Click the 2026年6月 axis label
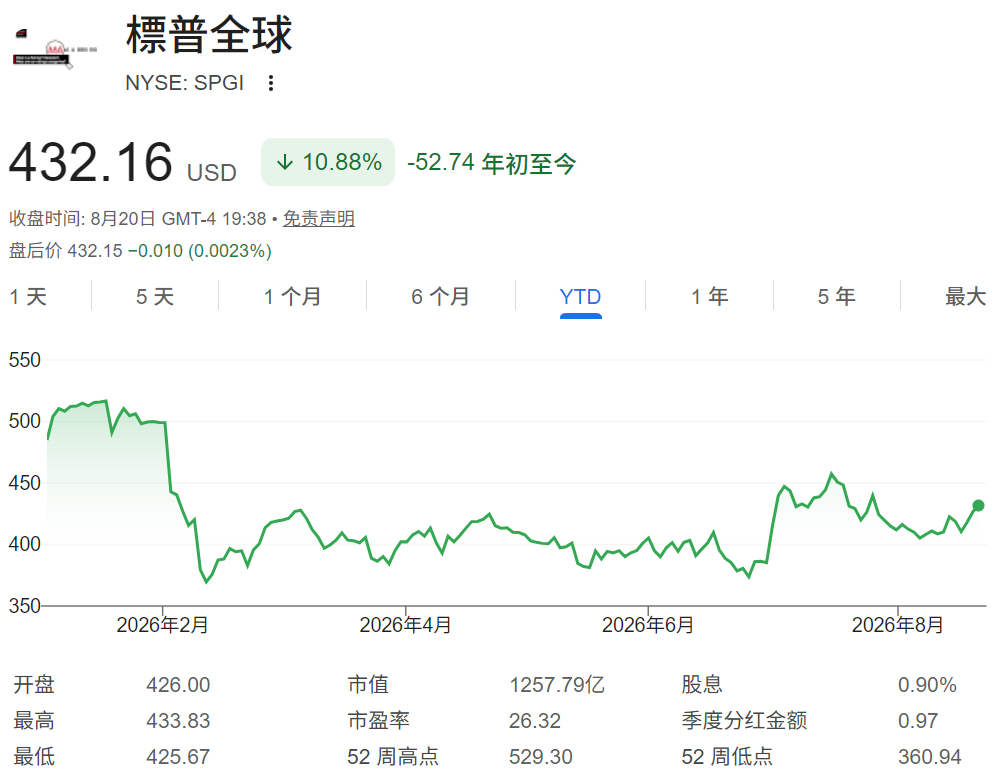Image resolution: width=997 pixels, height=776 pixels. pos(648,625)
